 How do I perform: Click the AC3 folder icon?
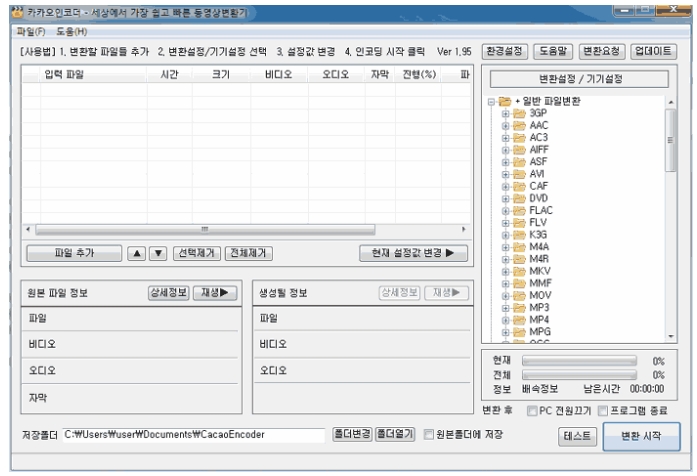519,138
